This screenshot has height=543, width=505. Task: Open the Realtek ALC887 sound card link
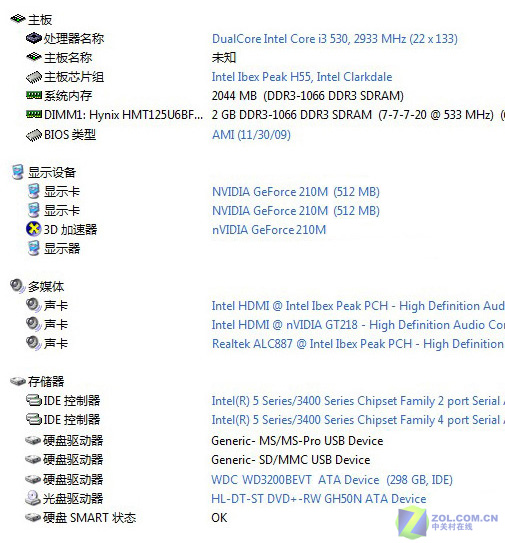pyautogui.click(x=358, y=344)
